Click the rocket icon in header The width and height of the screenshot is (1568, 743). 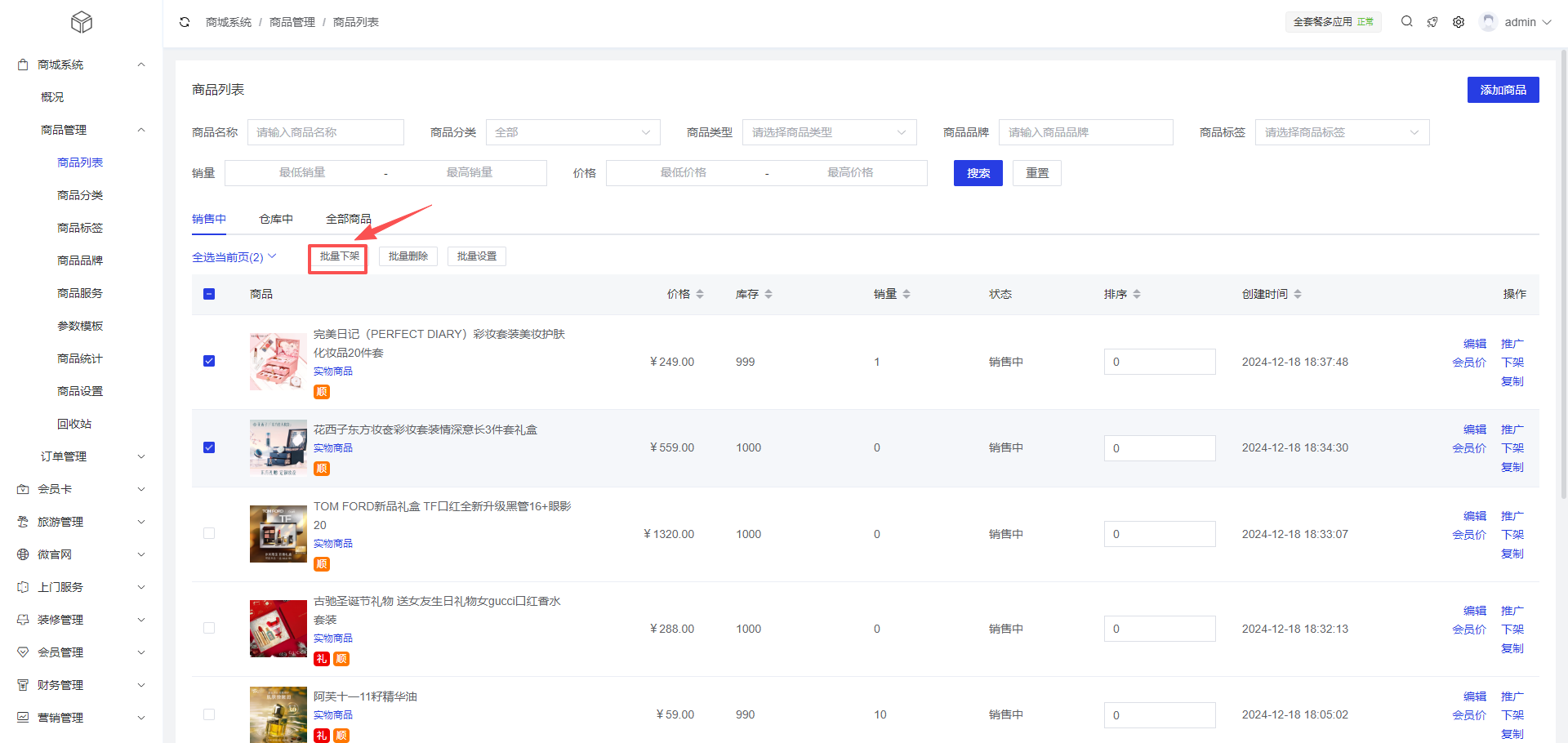pyautogui.click(x=1432, y=22)
